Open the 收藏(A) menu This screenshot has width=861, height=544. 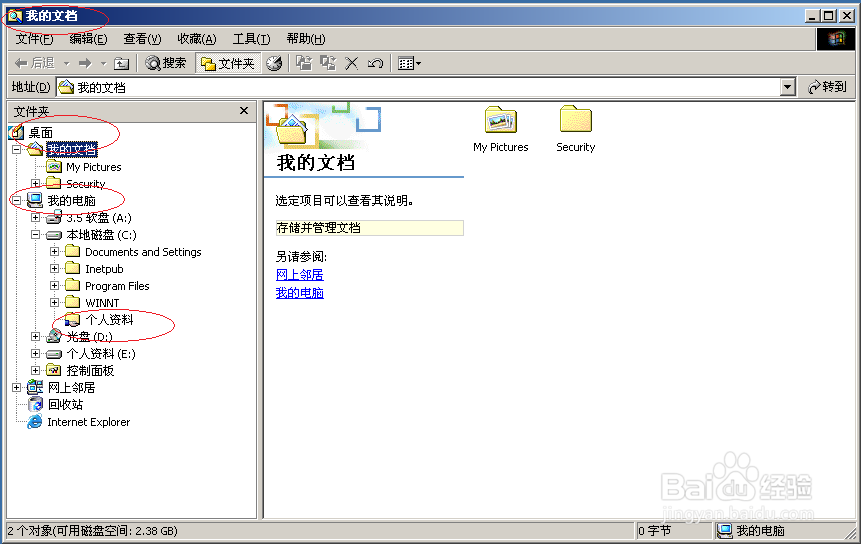pos(197,39)
